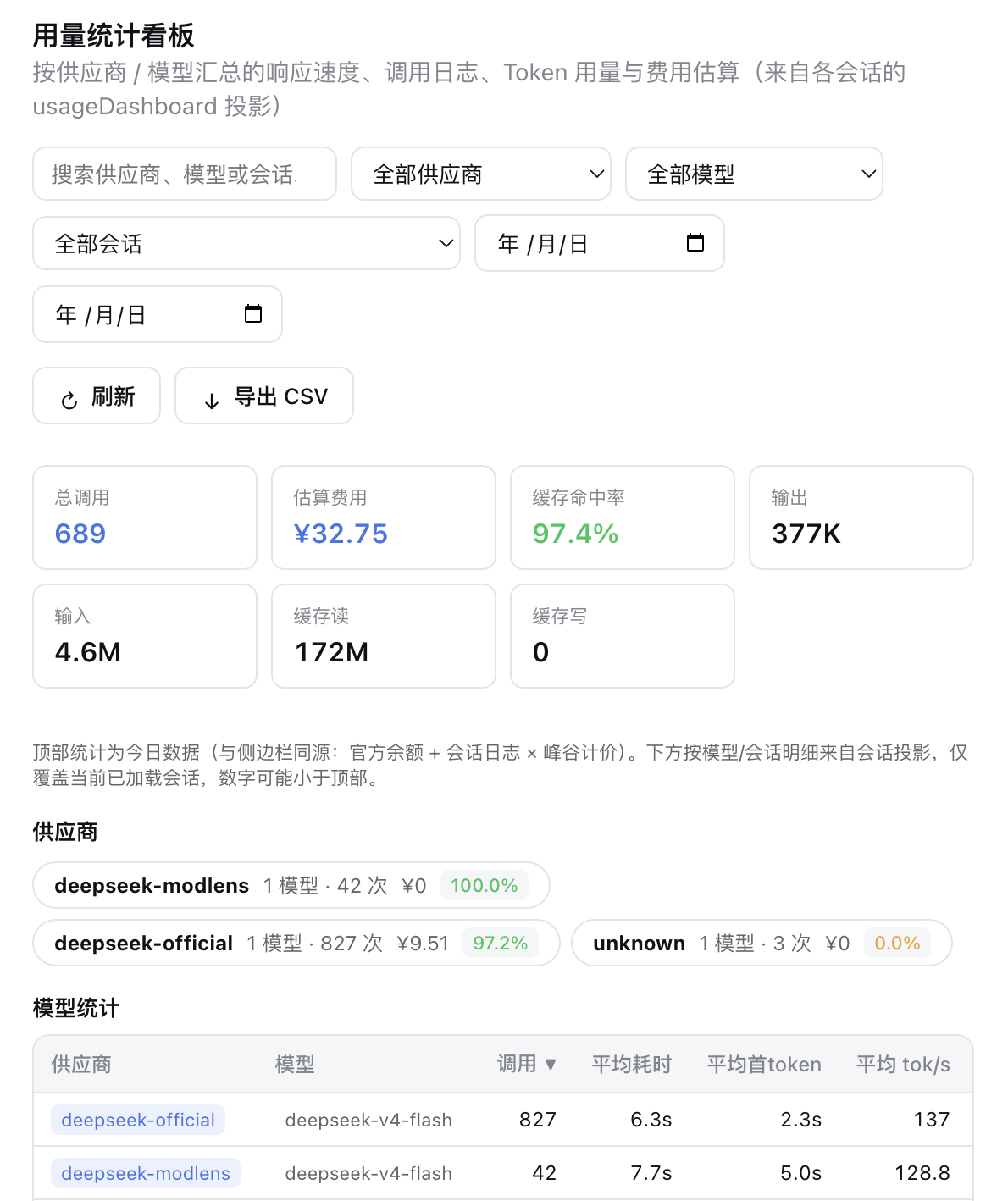
Task: Select the 输入 4.6M card
Action: click(145, 636)
